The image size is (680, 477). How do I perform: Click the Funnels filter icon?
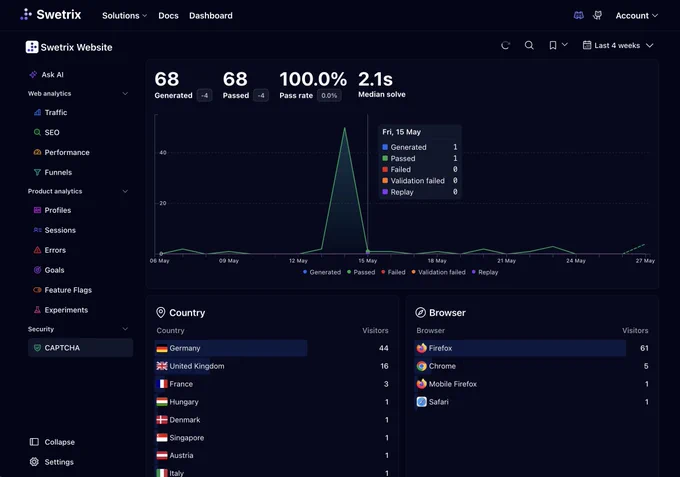37,172
